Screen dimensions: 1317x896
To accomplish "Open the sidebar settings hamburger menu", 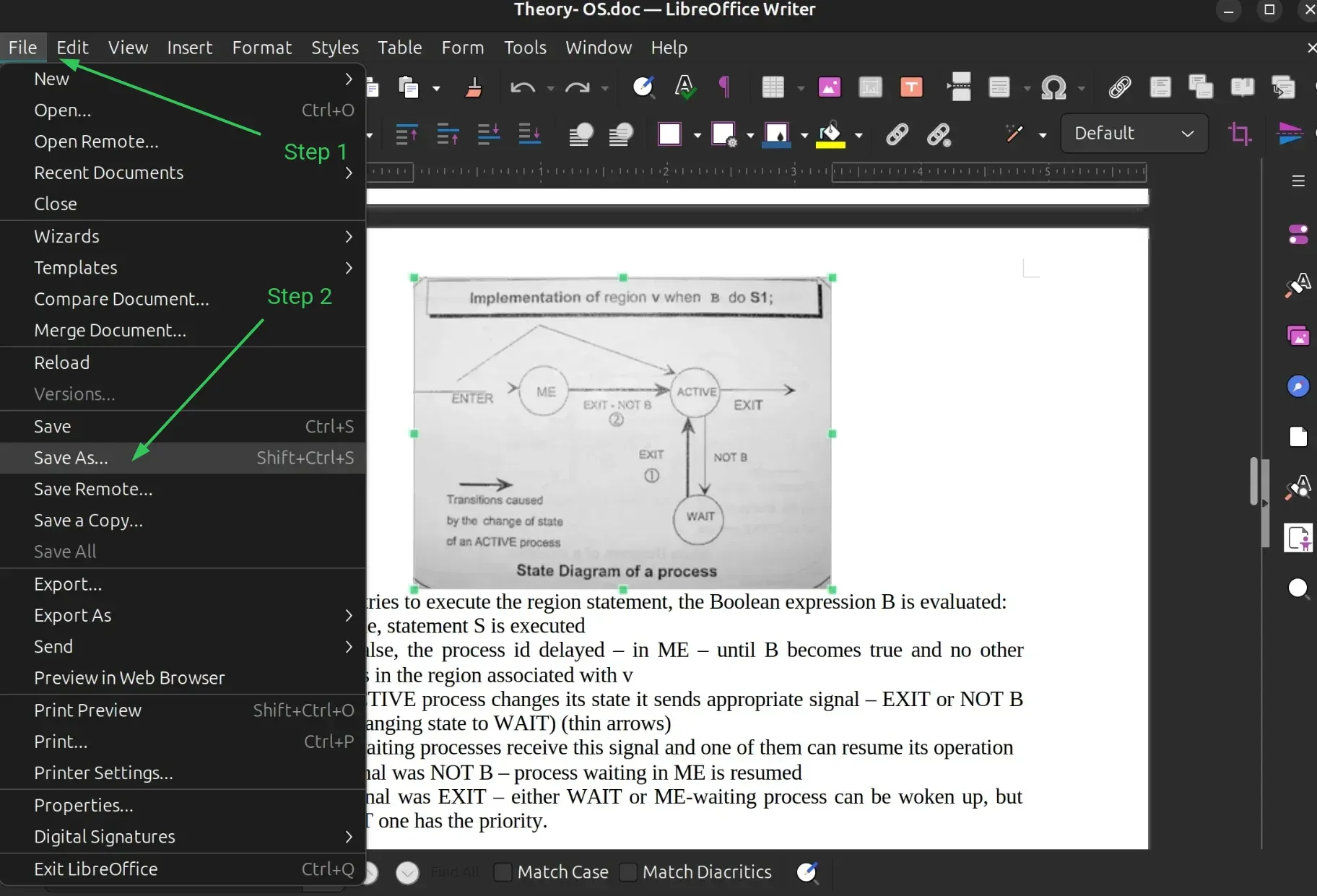I will [1298, 181].
